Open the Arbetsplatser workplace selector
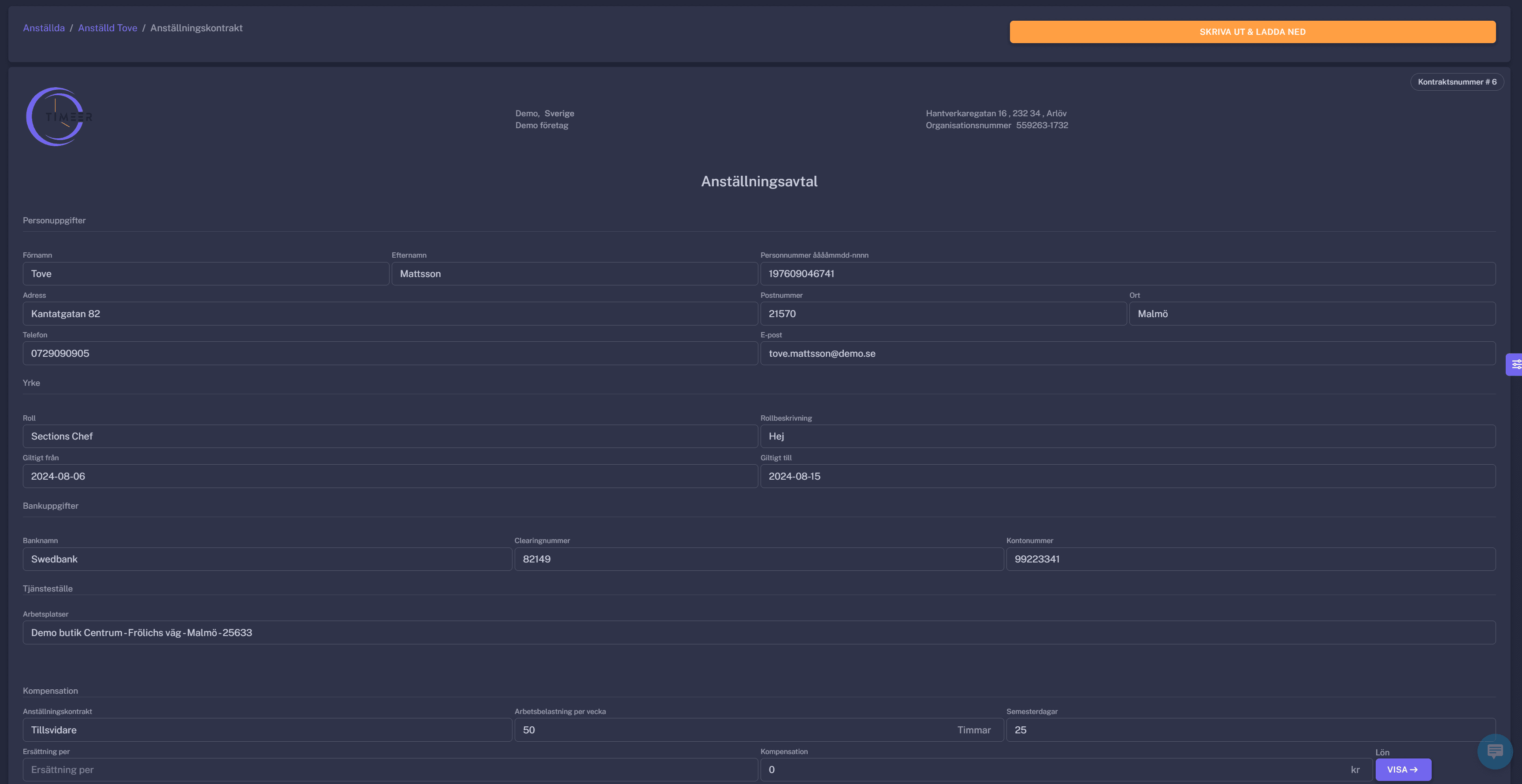Viewport: 1522px width, 784px height. click(759, 632)
